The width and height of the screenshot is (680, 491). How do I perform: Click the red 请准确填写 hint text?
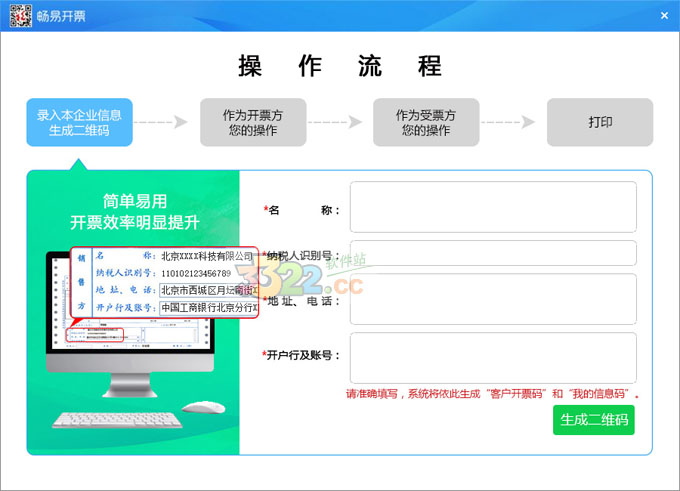coord(492,394)
